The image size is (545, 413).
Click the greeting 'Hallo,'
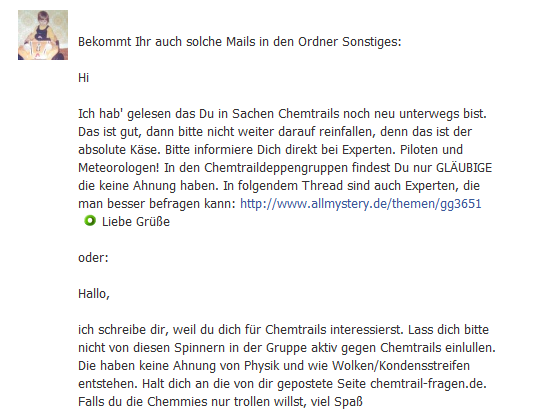(x=94, y=294)
